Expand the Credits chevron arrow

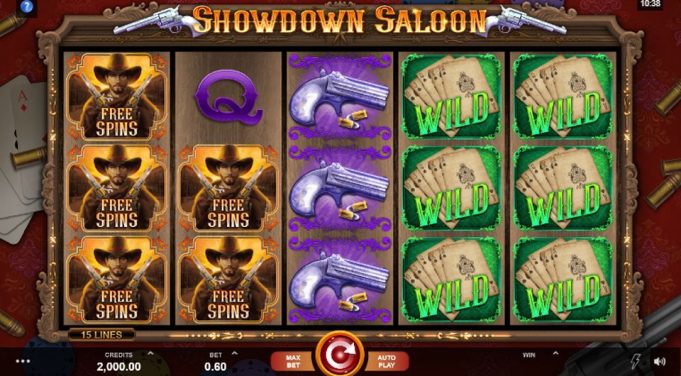(x=150, y=353)
